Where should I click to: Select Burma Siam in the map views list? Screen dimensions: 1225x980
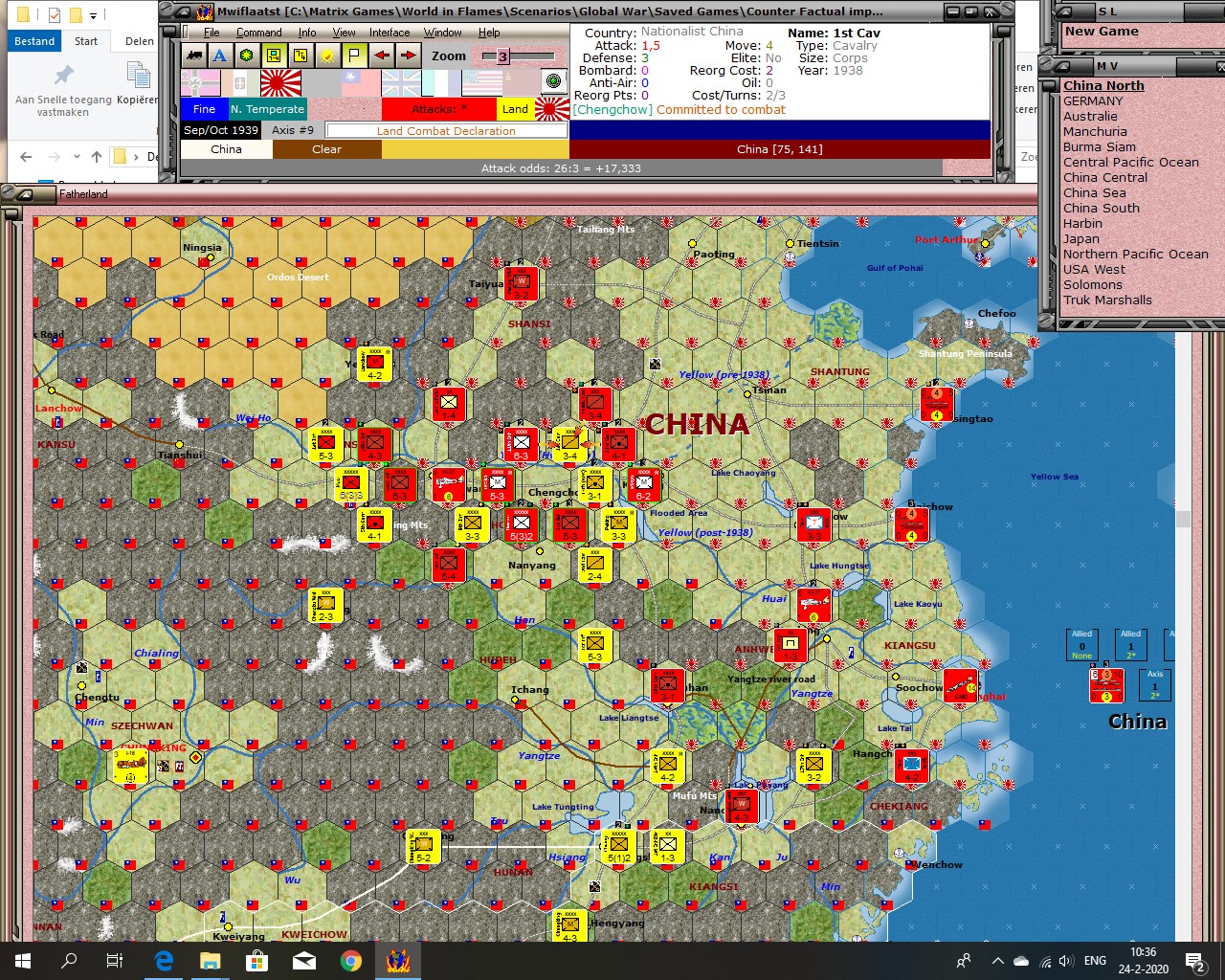[1100, 146]
